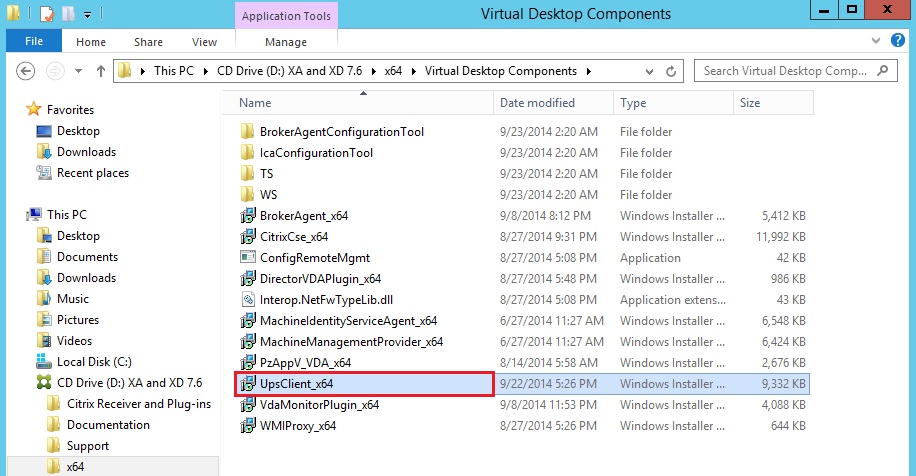Image resolution: width=916 pixels, height=476 pixels.
Task: Click the BrokerAgent_x64 installer icon
Action: [x=247, y=216]
